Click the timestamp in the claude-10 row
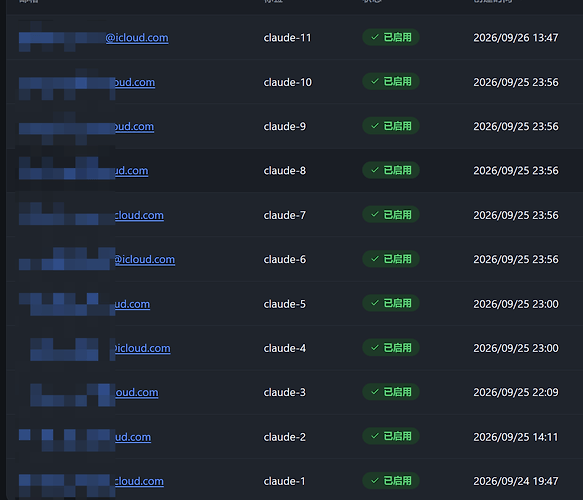The image size is (583, 500). [x=516, y=82]
